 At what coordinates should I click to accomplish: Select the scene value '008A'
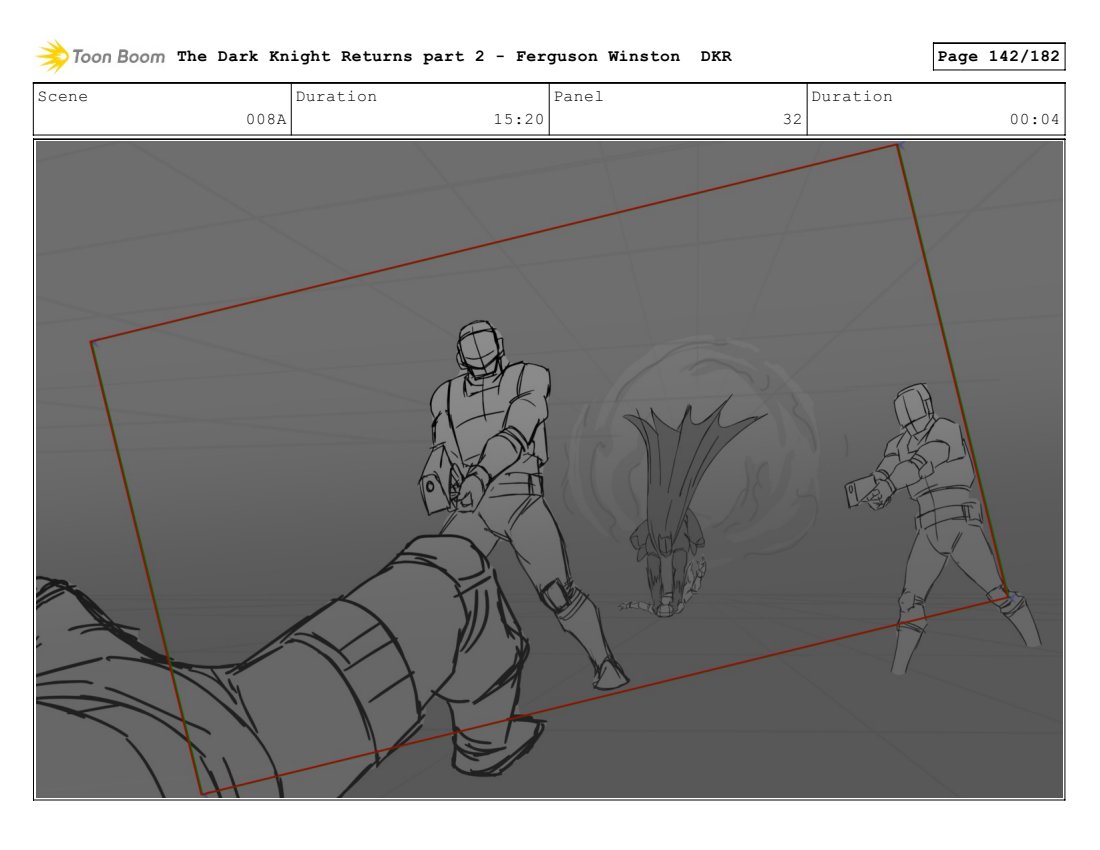[266, 119]
